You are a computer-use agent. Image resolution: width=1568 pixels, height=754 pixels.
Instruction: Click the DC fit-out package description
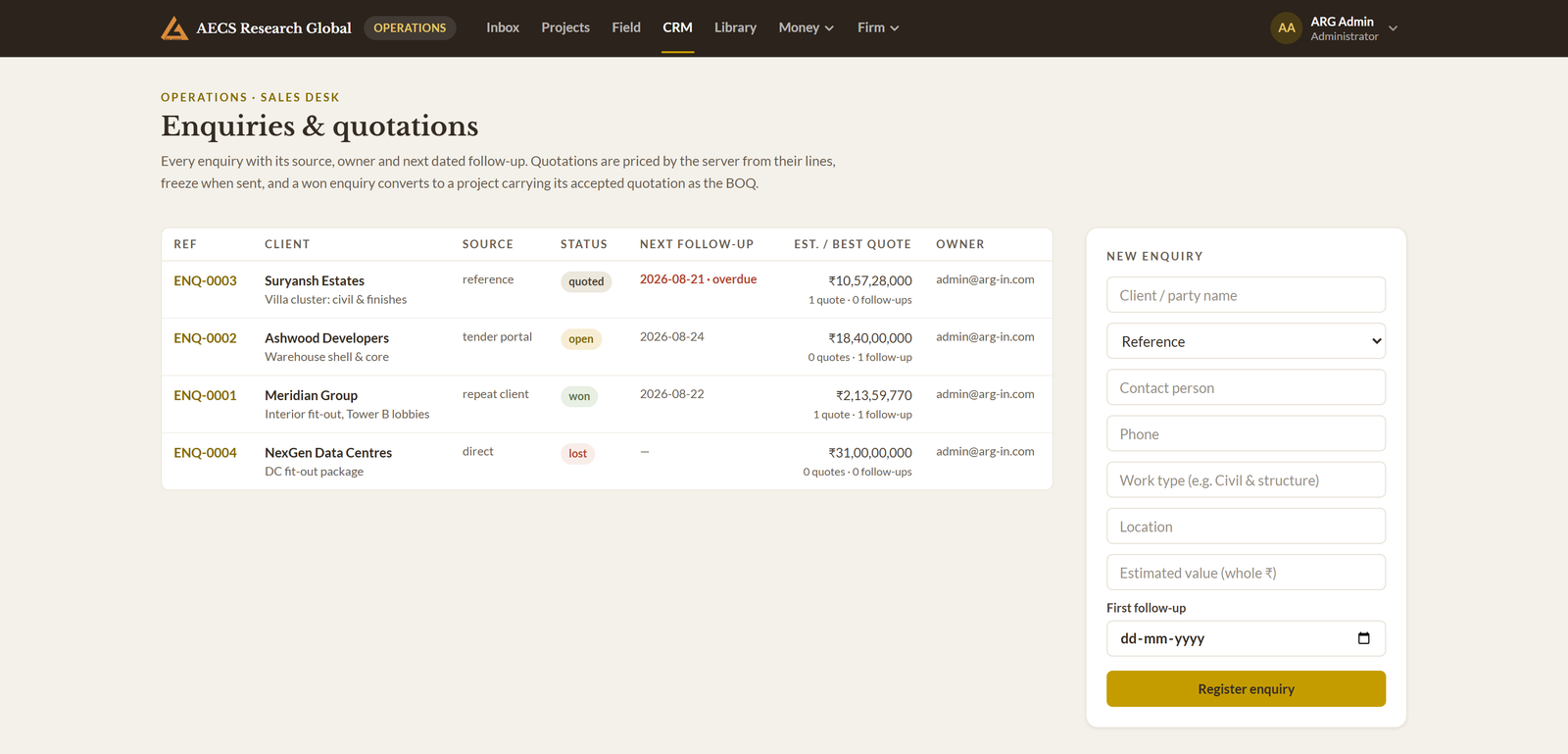[314, 472]
